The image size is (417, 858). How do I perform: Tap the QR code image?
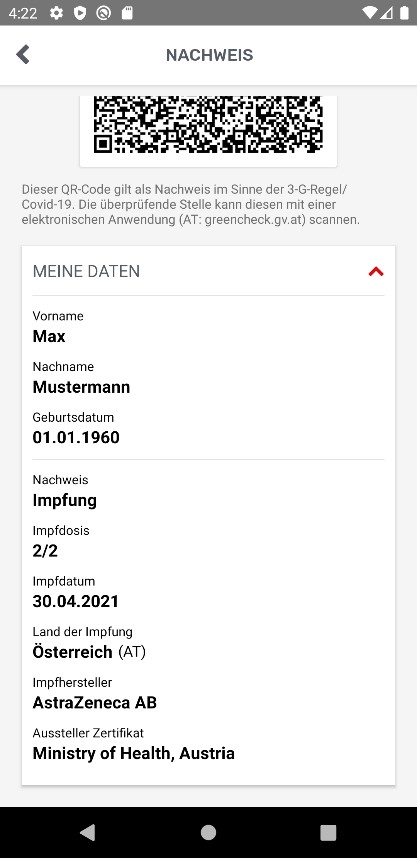click(208, 125)
